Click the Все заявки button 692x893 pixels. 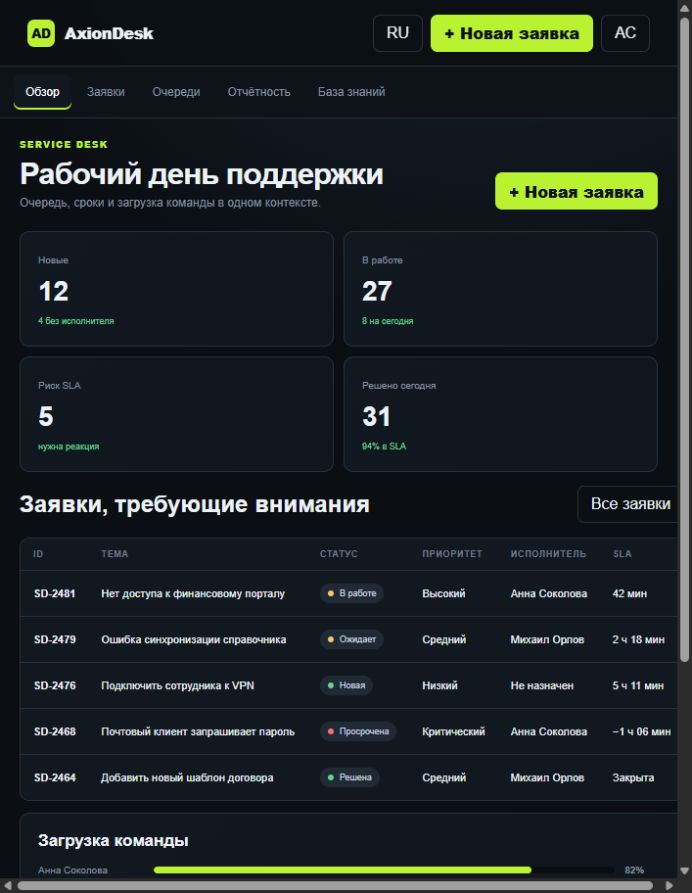click(x=628, y=504)
